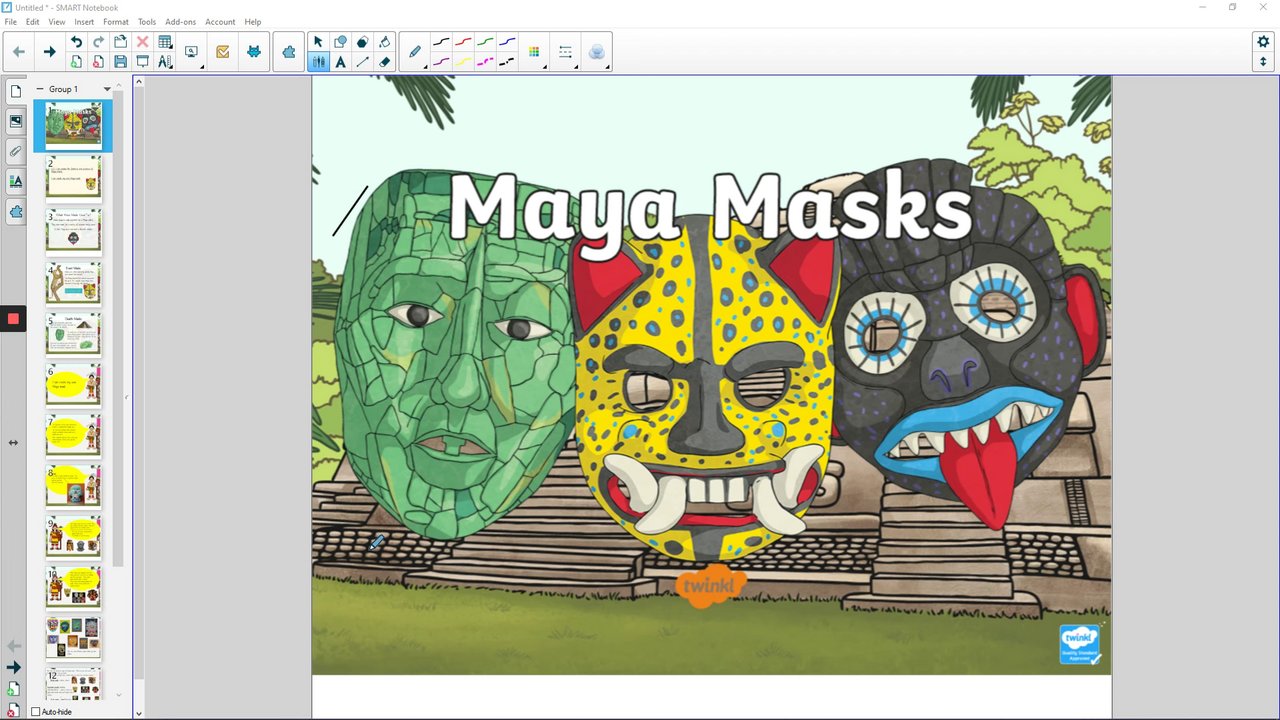Select page 5 Death Masks thumbnail
Image resolution: width=1280 pixels, height=720 pixels.
73,333
